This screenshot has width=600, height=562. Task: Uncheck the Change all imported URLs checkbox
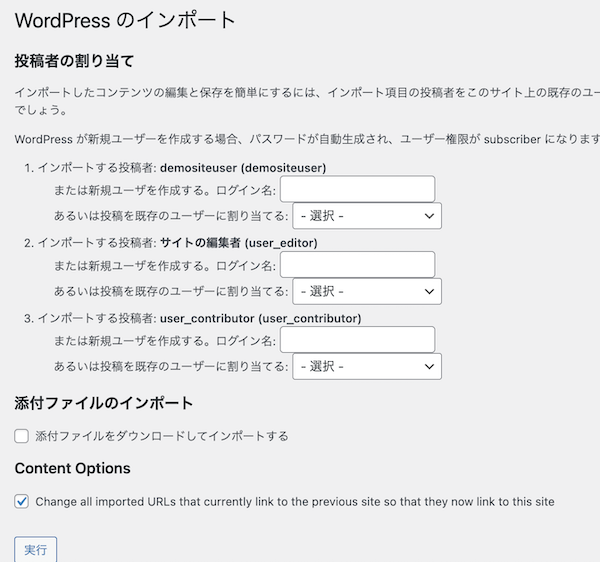(22, 502)
